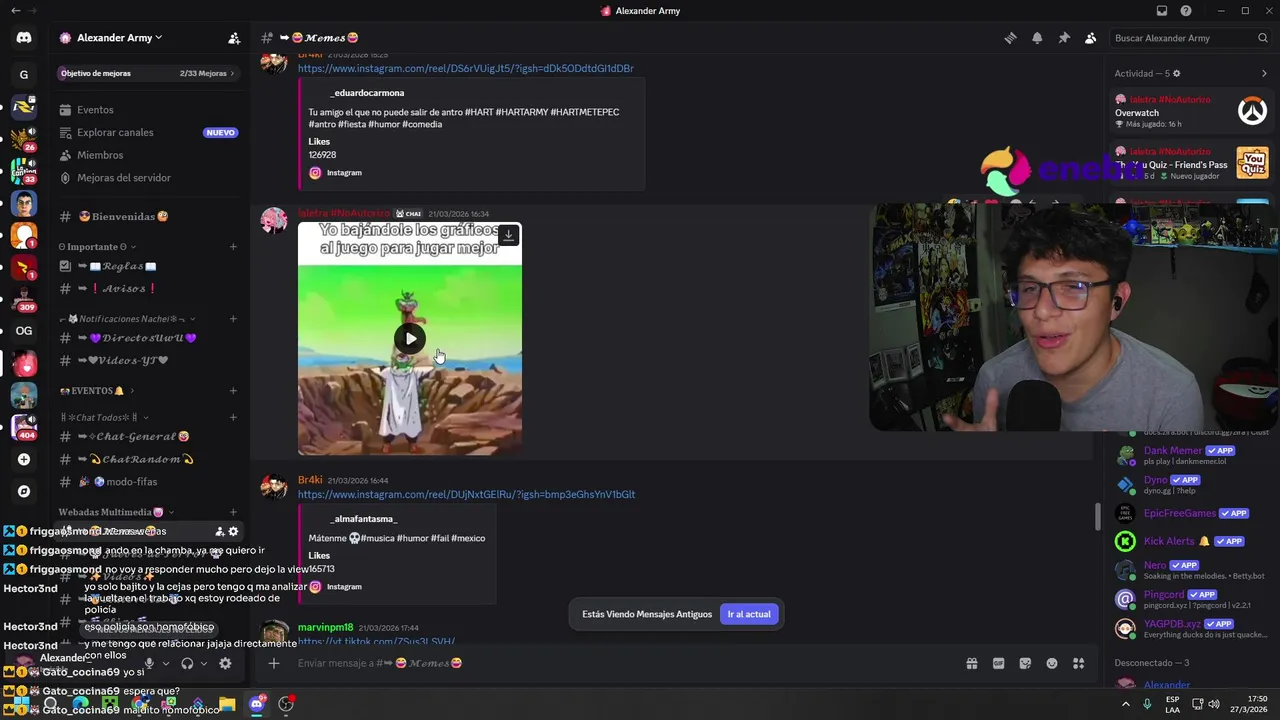Open apps launcher icon in message bar
1280x720 pixels.
point(1079,663)
